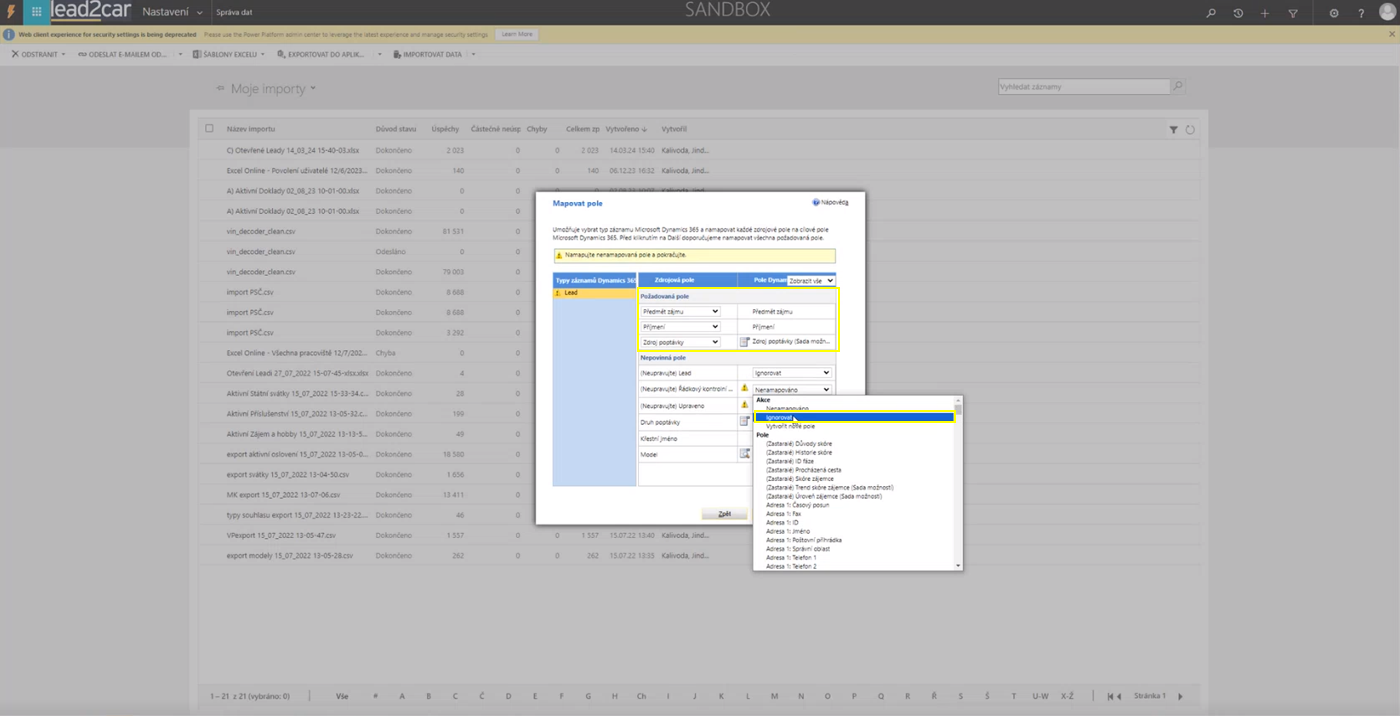1400x716 pixels.
Task: Choose Vytvořit nové pole from the list
Action: (x=790, y=426)
